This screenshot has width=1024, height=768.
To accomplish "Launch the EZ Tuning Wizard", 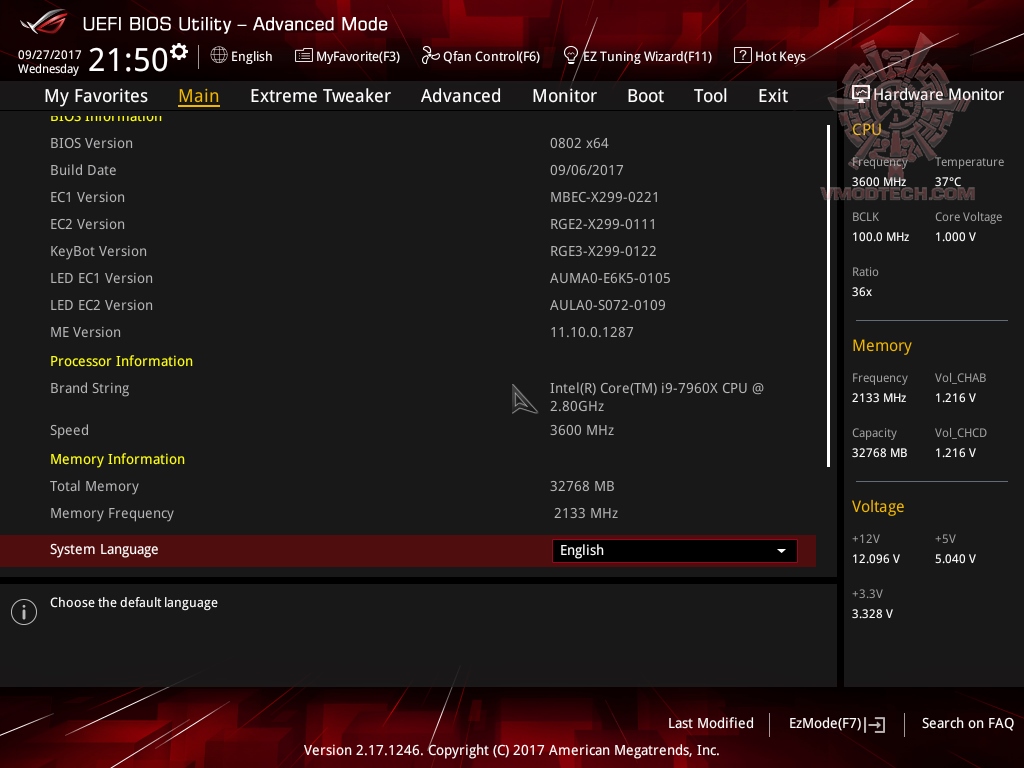I will (x=570, y=56).
